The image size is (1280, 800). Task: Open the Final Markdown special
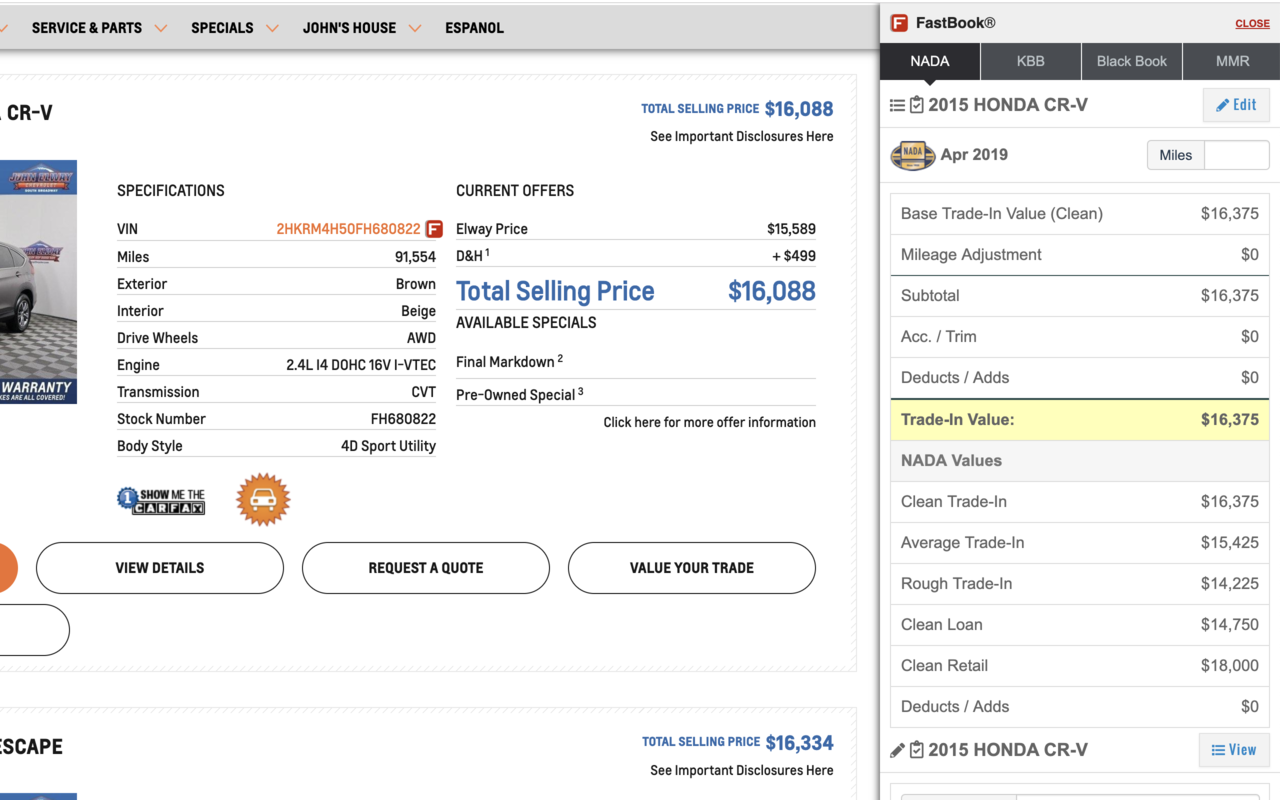[509, 361]
